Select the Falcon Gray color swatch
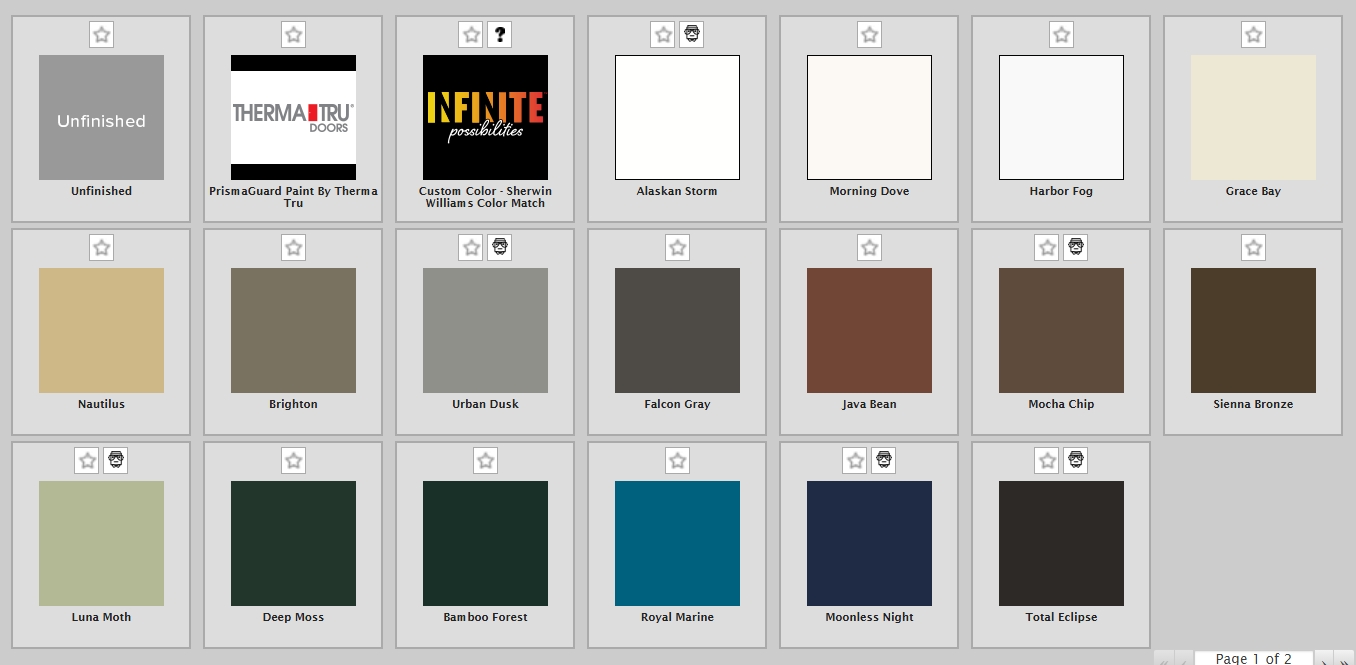 click(677, 330)
